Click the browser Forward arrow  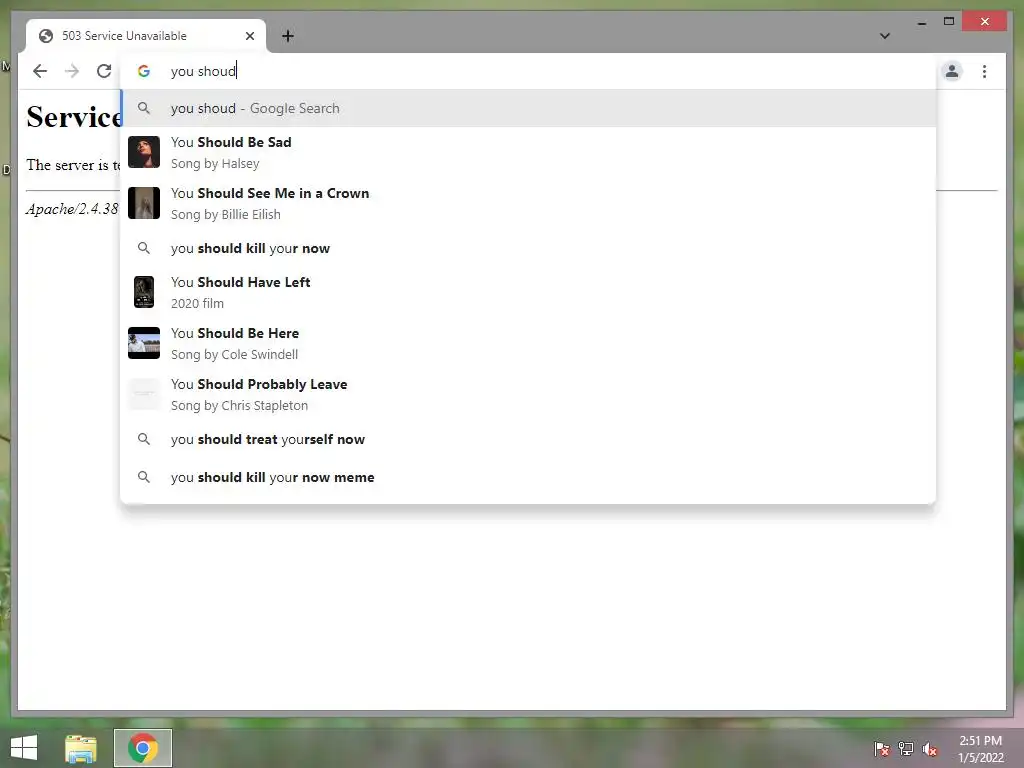(72, 71)
